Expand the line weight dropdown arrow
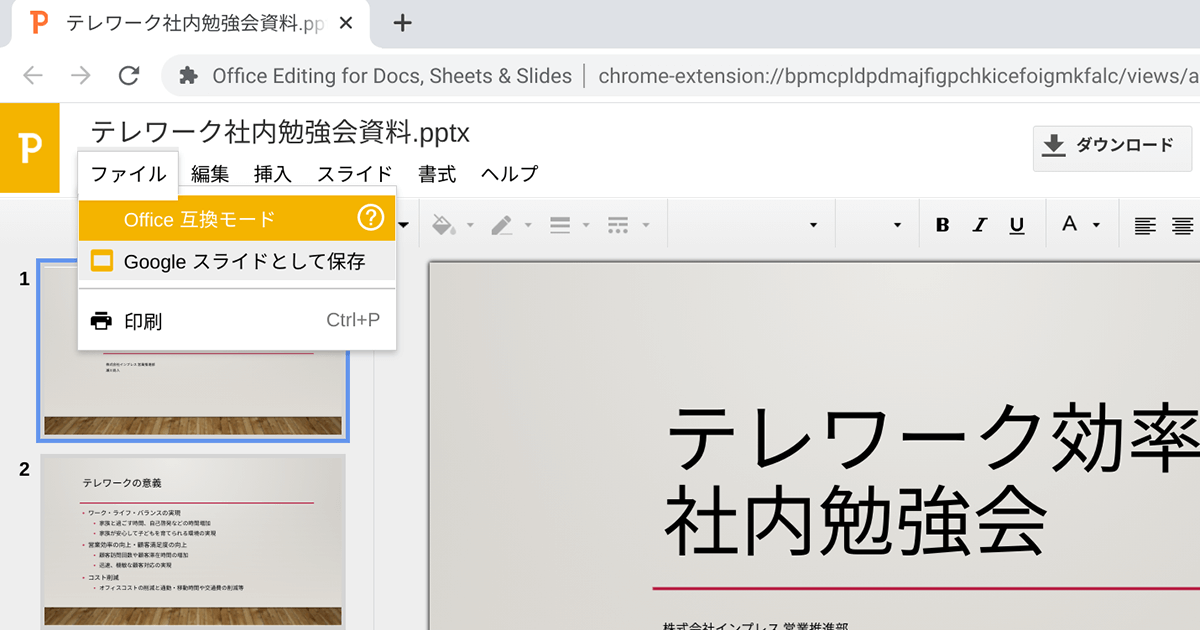The width and height of the screenshot is (1200, 630). click(586, 226)
